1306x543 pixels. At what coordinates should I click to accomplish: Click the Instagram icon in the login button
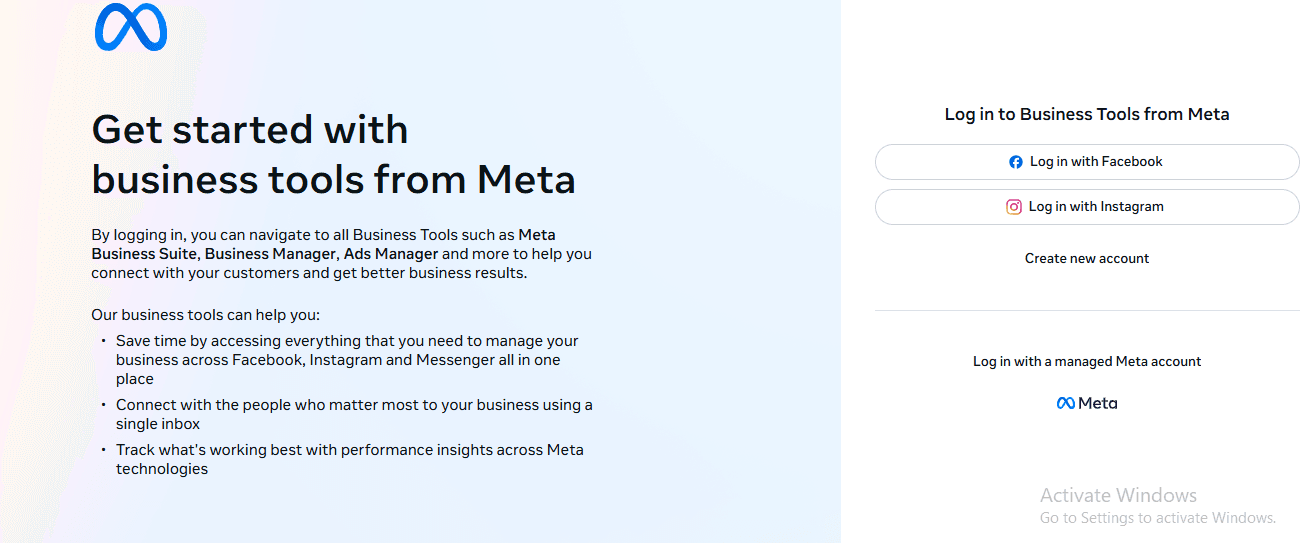coord(1014,207)
